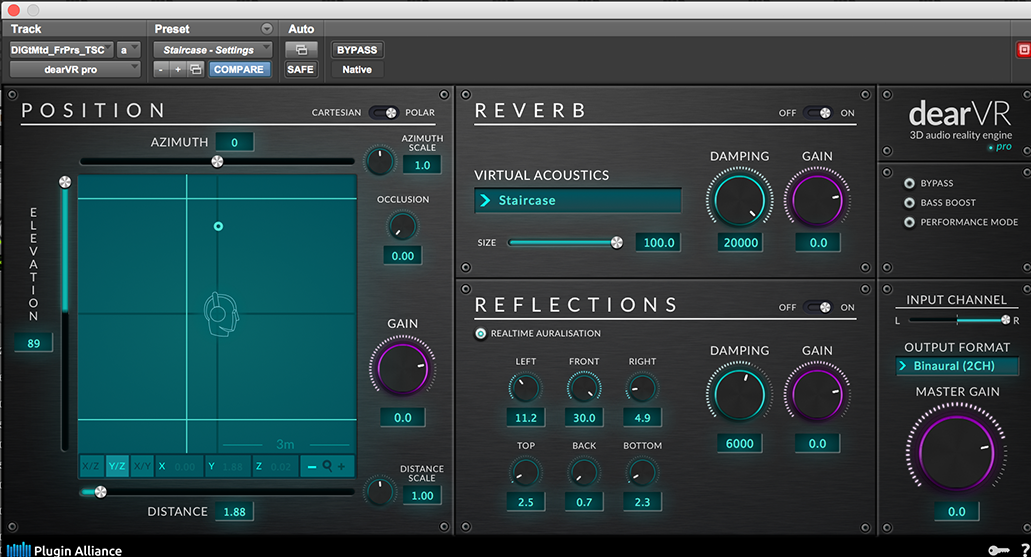Click the Elevation value field 89

point(34,343)
